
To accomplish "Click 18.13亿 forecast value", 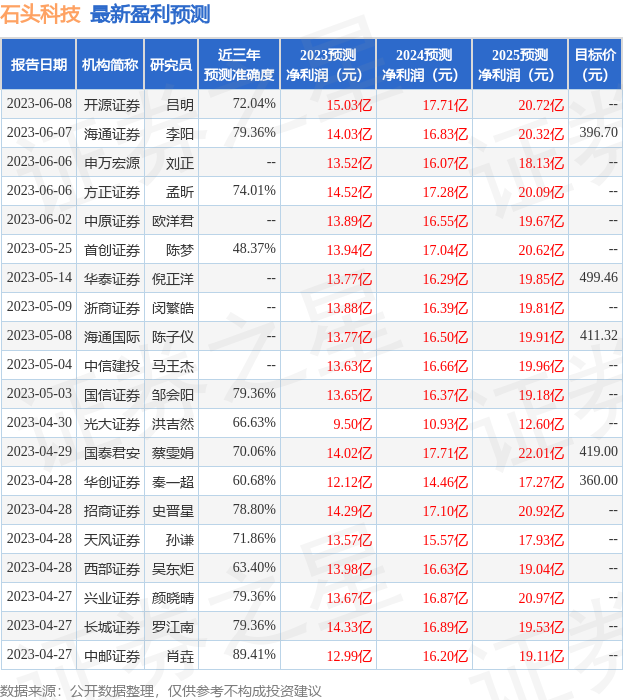I will (x=541, y=163).
